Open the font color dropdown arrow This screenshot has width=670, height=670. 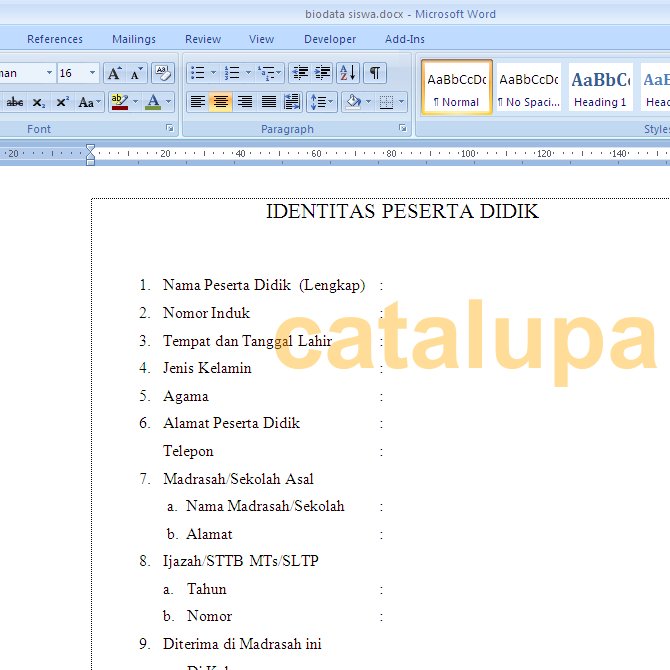(x=169, y=102)
